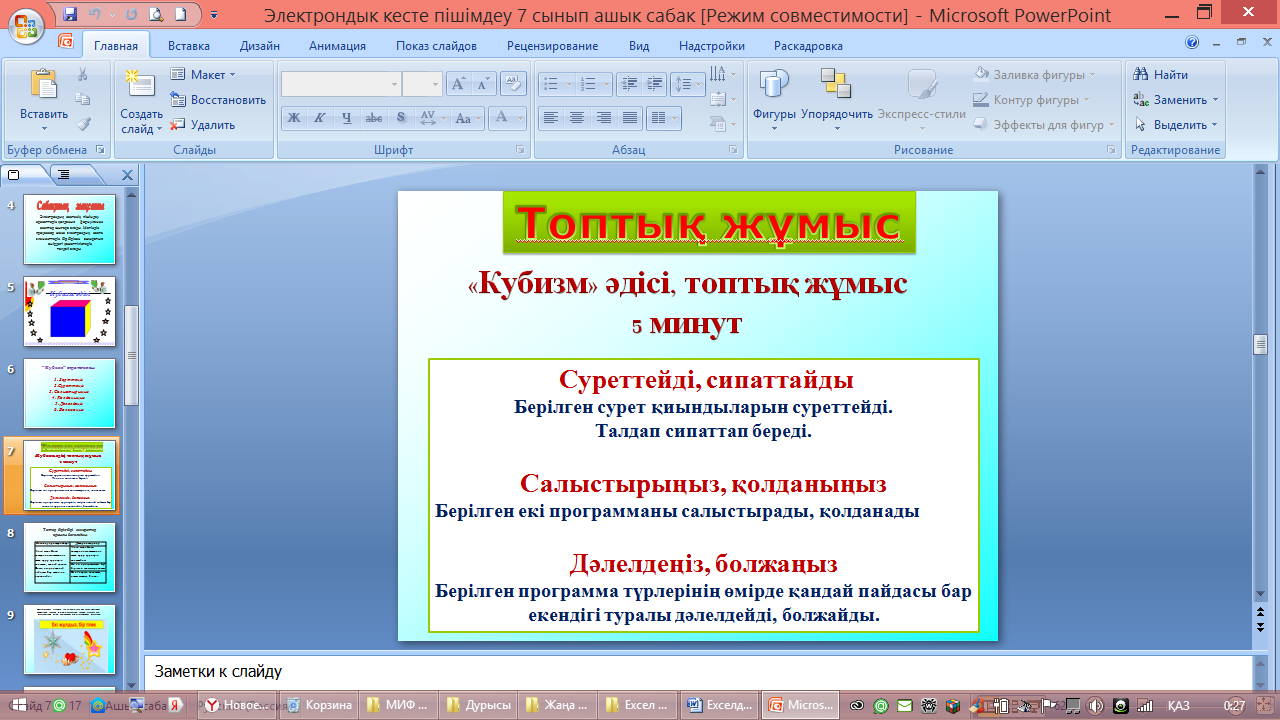Toggle italic (К) formatting

point(320,118)
